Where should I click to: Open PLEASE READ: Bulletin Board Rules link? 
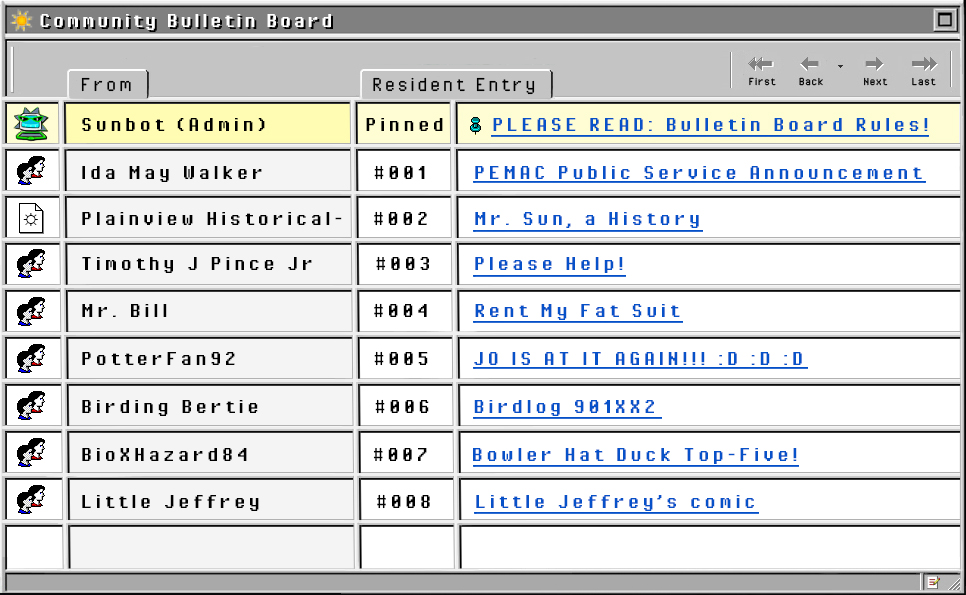(710, 125)
